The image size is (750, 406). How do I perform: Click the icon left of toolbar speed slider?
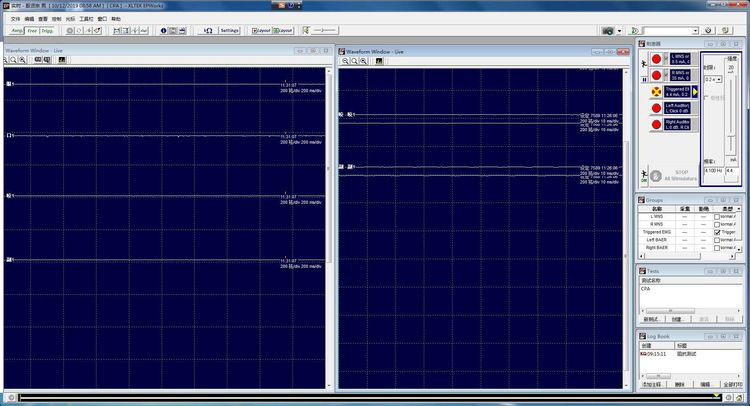click(306, 30)
